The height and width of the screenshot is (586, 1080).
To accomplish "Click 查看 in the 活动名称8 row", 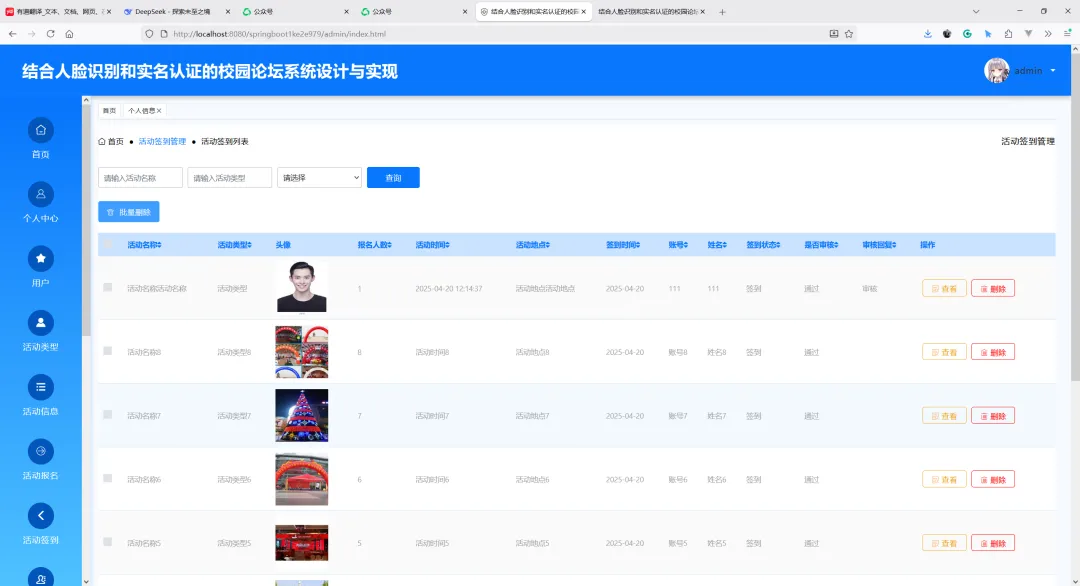I will (x=944, y=352).
